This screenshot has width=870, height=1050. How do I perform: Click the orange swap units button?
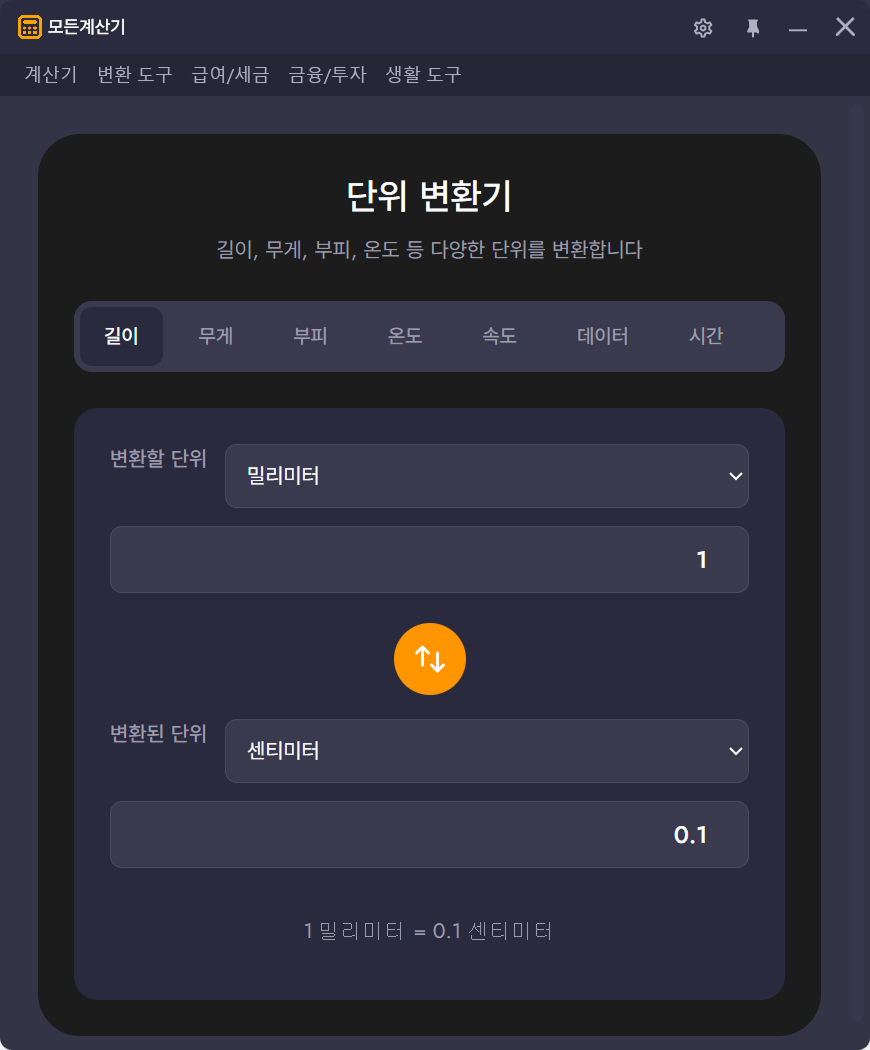coord(430,659)
